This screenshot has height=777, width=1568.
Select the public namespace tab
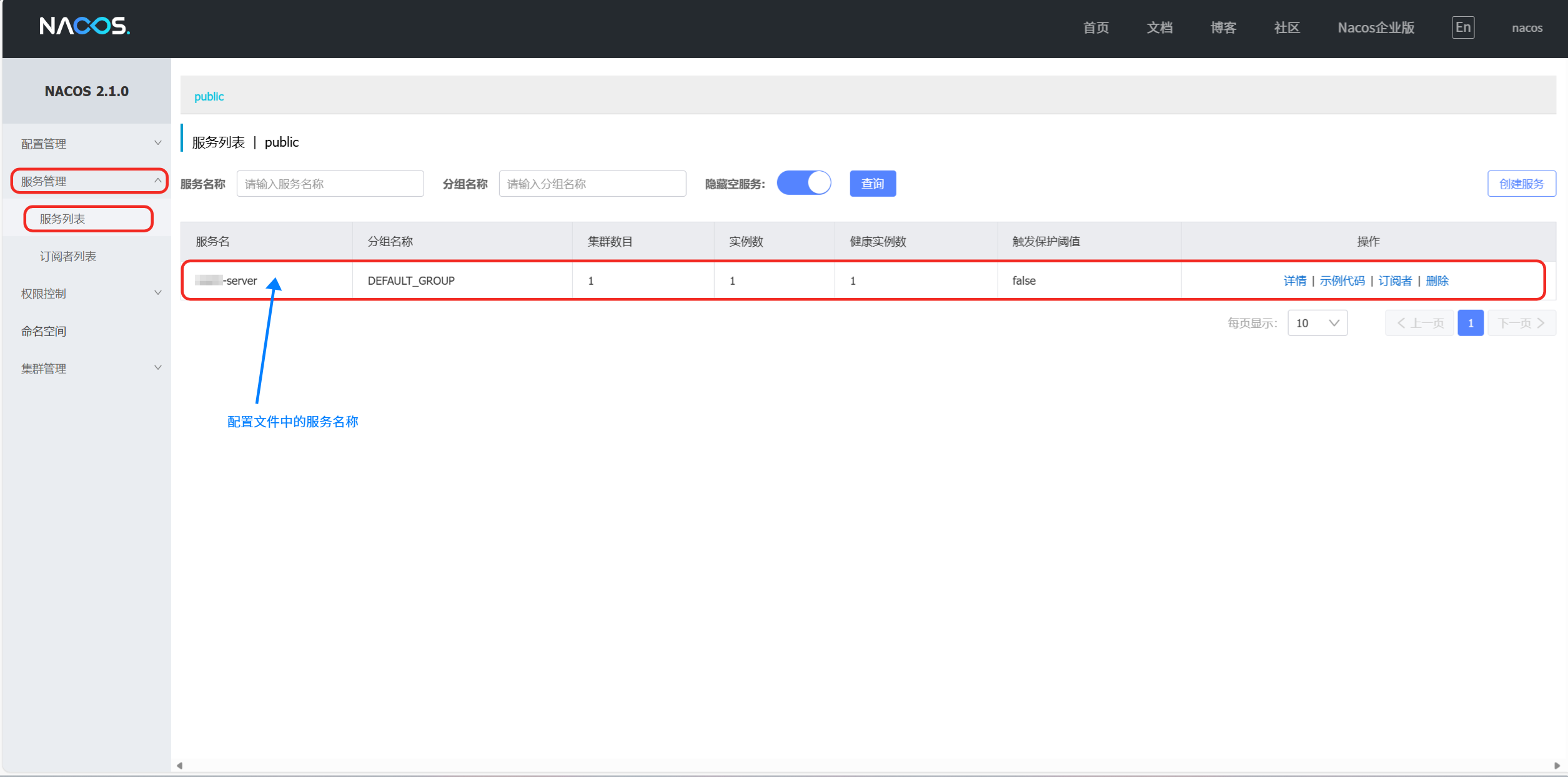[209, 96]
